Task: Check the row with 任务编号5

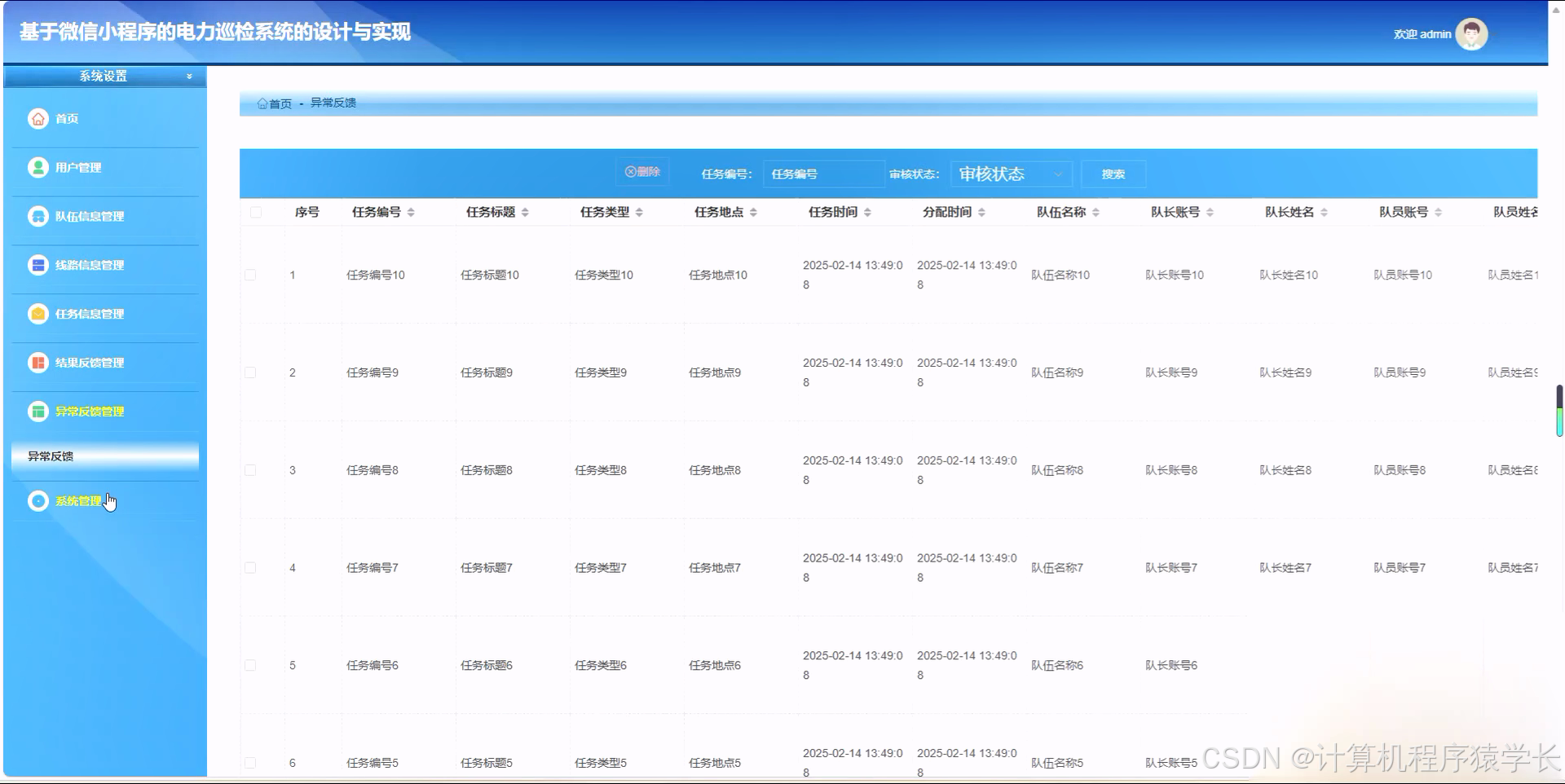Action: (x=250, y=763)
